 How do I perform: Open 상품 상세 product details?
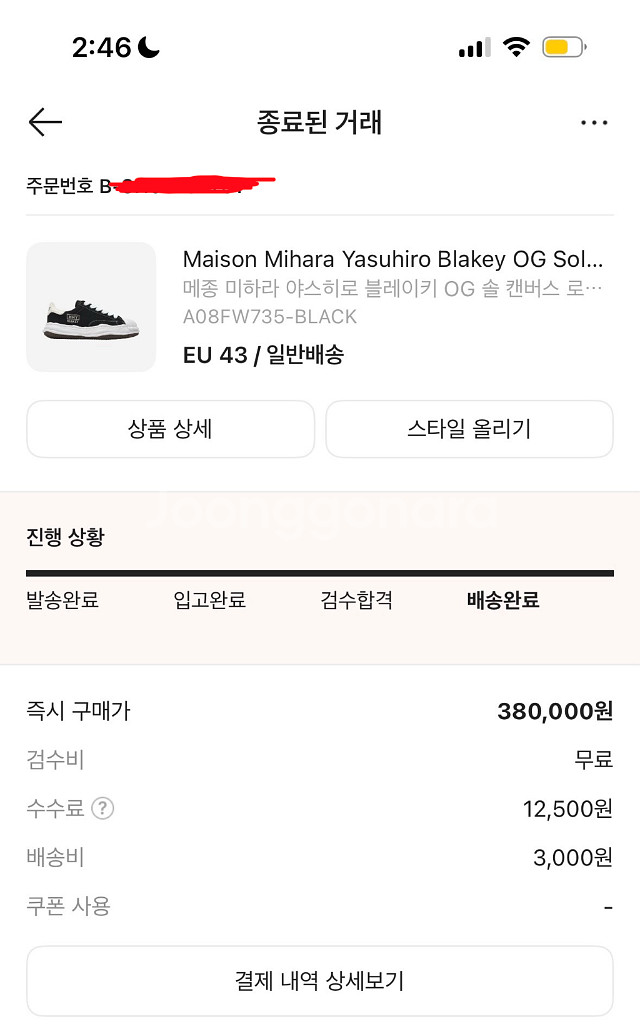coord(170,428)
